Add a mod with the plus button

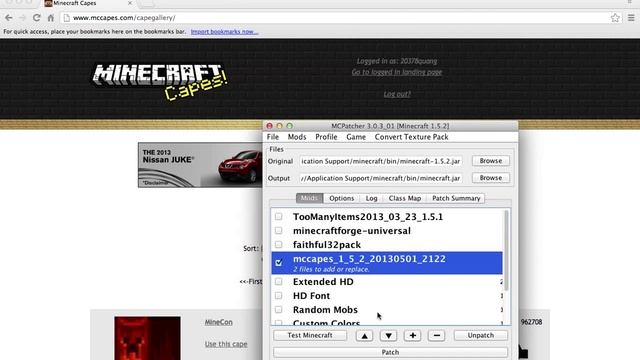pos(413,336)
